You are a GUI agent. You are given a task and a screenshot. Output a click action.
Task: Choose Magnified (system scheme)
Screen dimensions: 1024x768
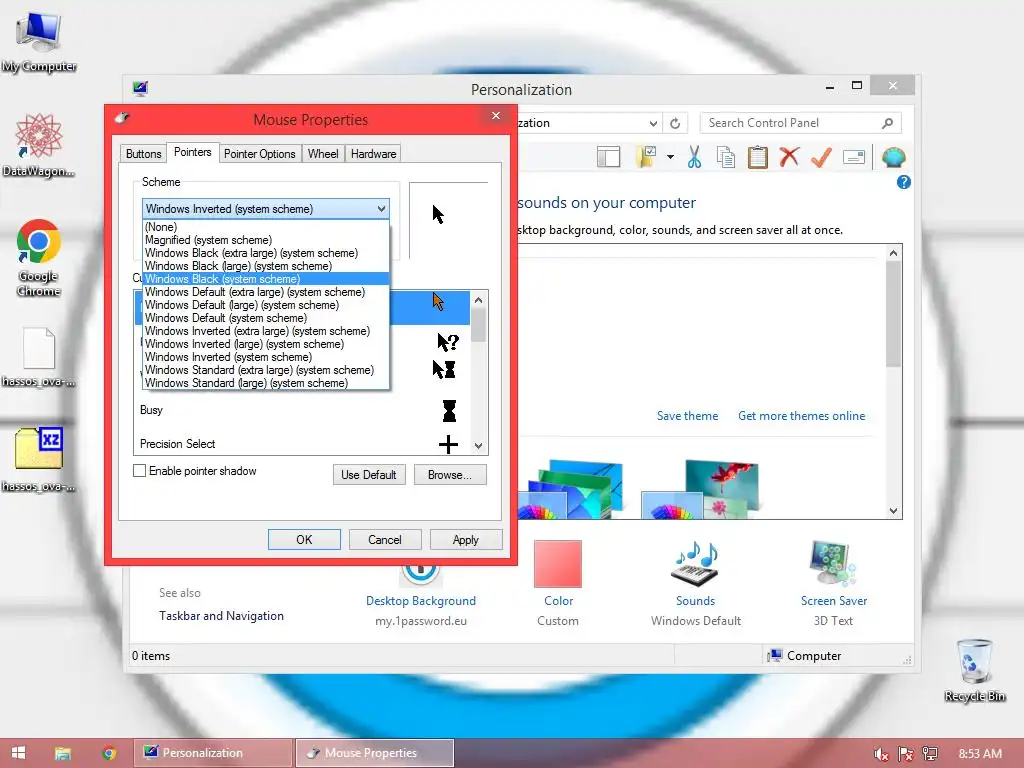click(266, 240)
